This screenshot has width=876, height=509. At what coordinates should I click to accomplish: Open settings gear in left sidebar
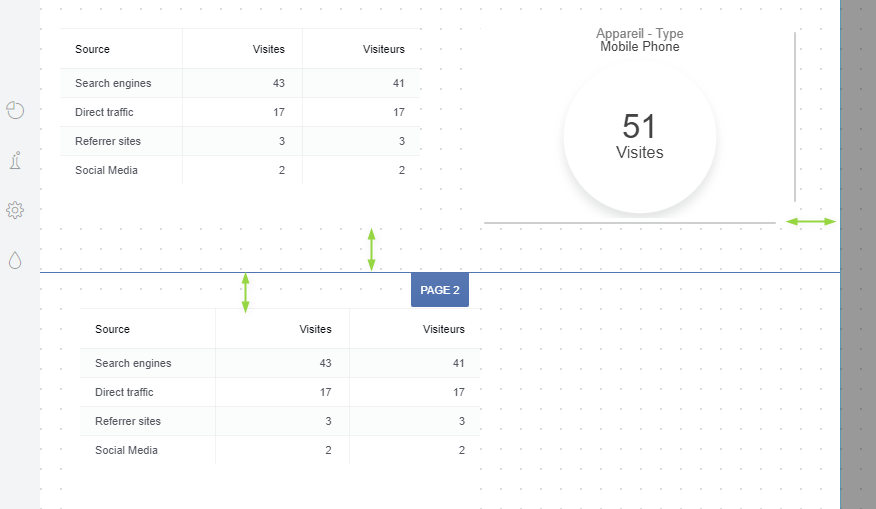(15, 210)
